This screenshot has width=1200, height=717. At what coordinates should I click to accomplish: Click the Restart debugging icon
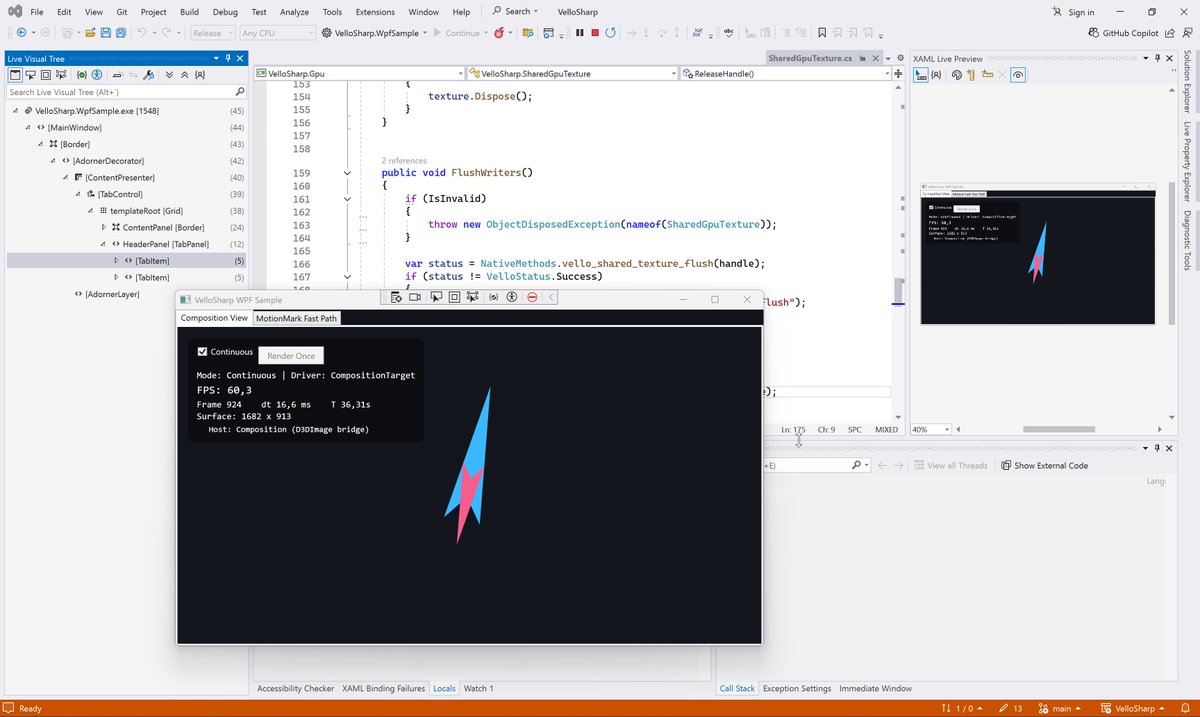coord(611,33)
